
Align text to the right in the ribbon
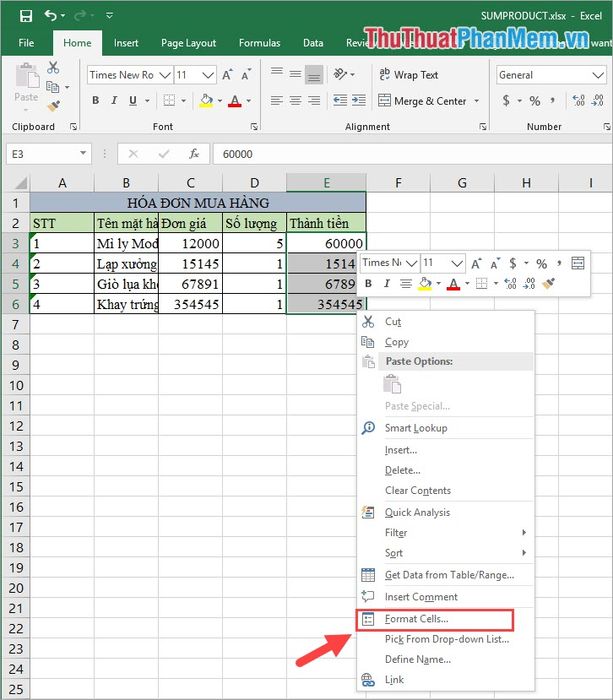(x=314, y=100)
